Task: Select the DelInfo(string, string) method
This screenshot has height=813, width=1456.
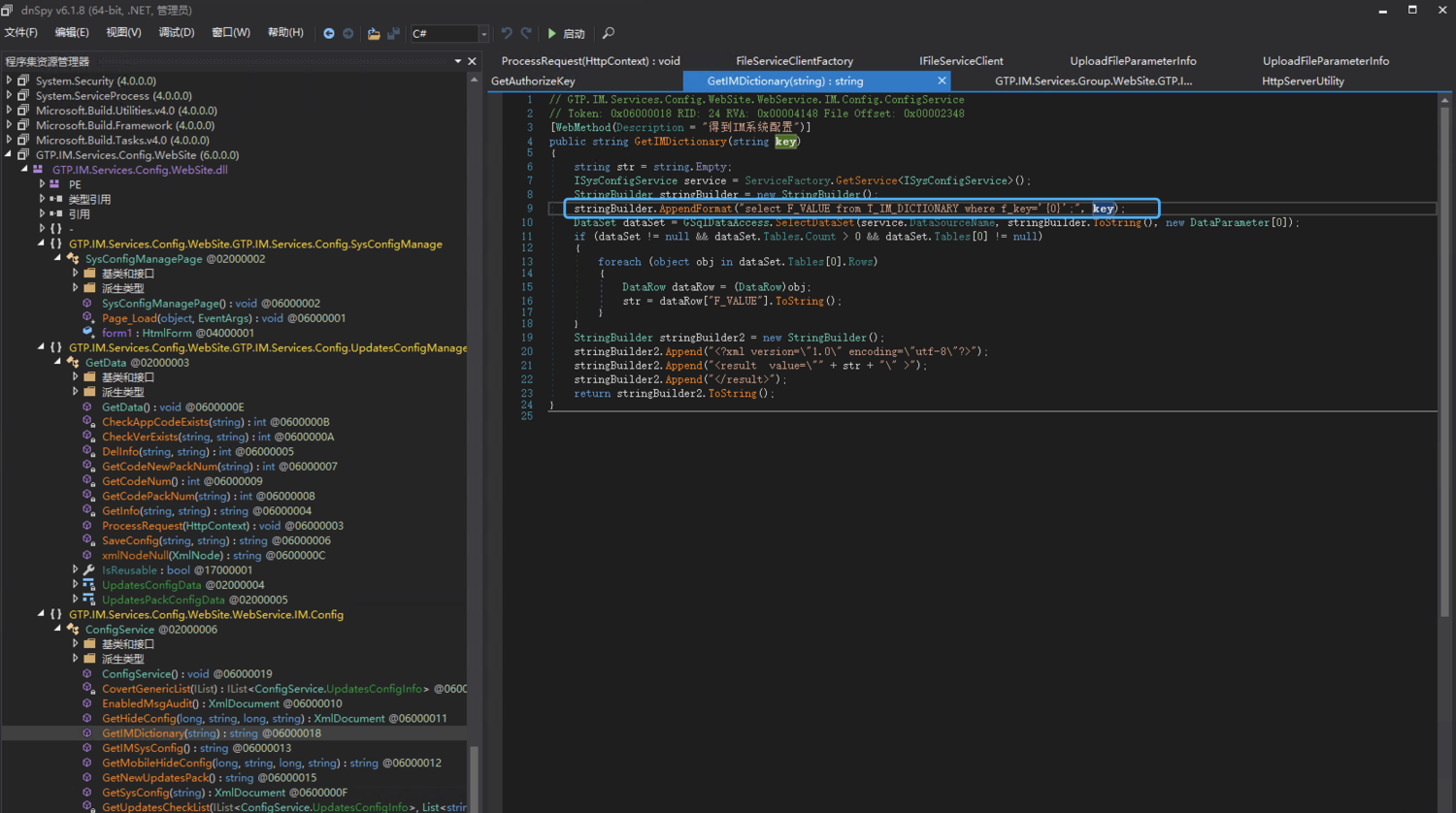Action: (x=198, y=452)
